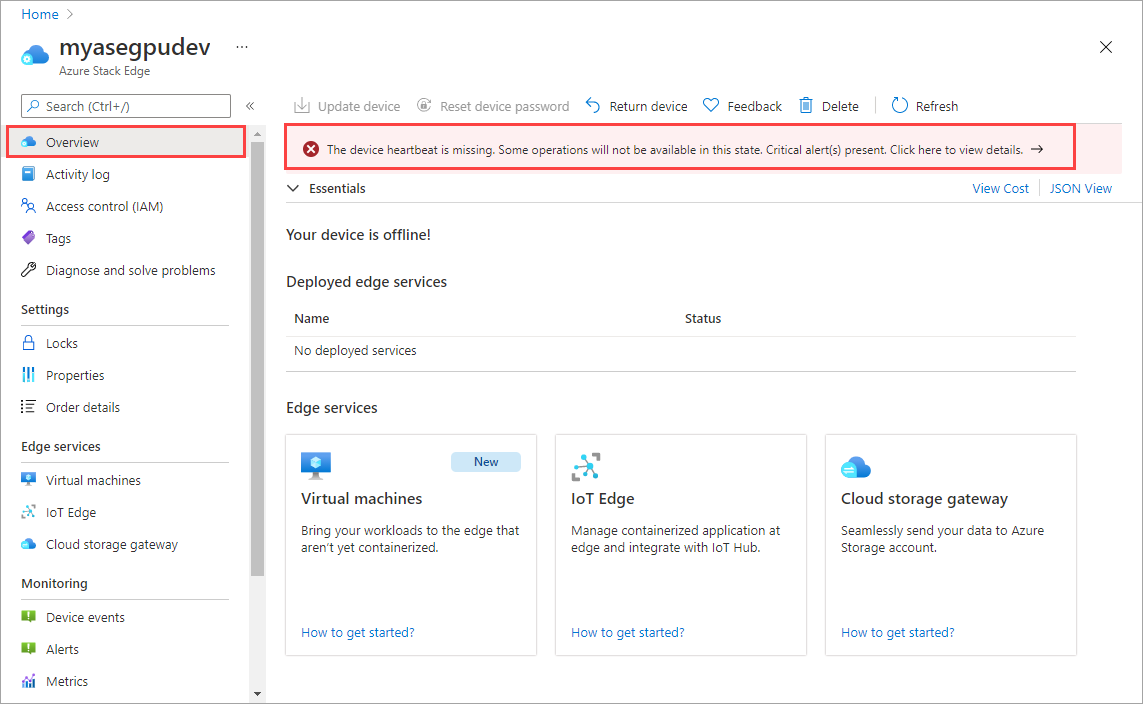The height and width of the screenshot is (704, 1143).
Task: Click the Feedback heart icon
Action: [711, 106]
